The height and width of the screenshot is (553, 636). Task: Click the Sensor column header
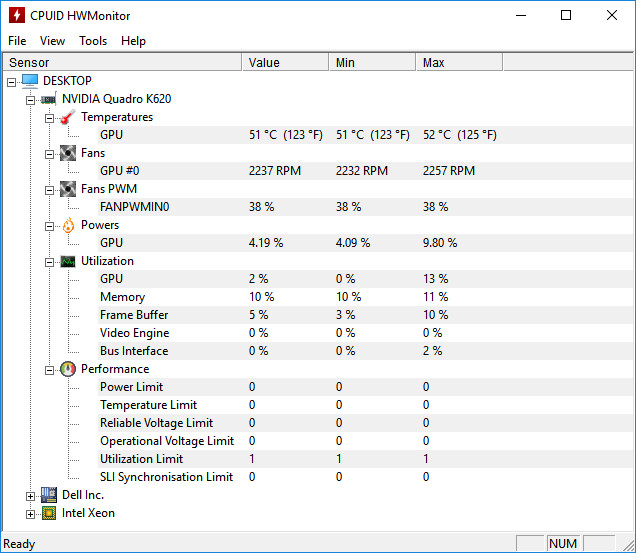tap(122, 62)
